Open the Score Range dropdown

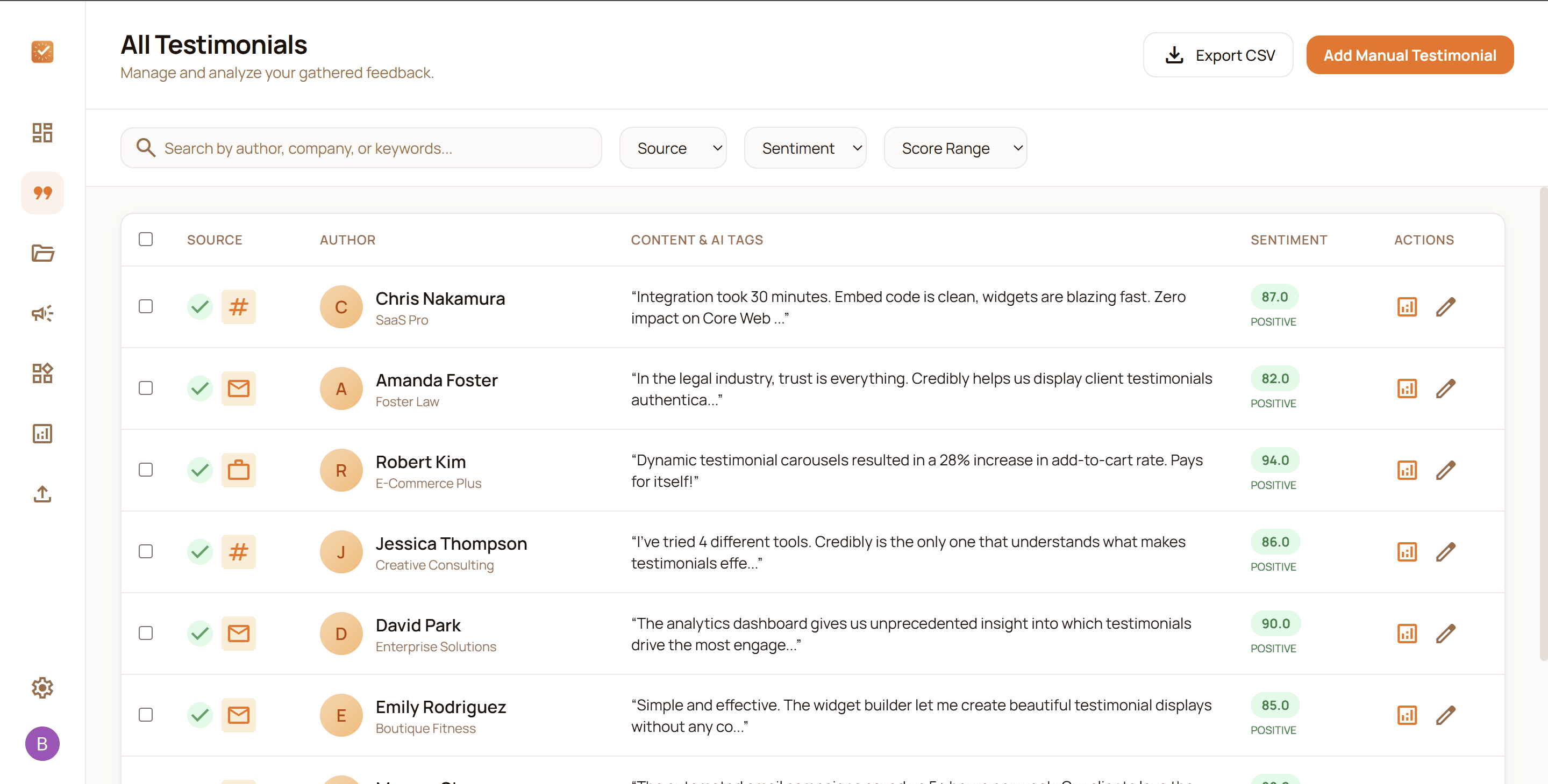point(955,148)
